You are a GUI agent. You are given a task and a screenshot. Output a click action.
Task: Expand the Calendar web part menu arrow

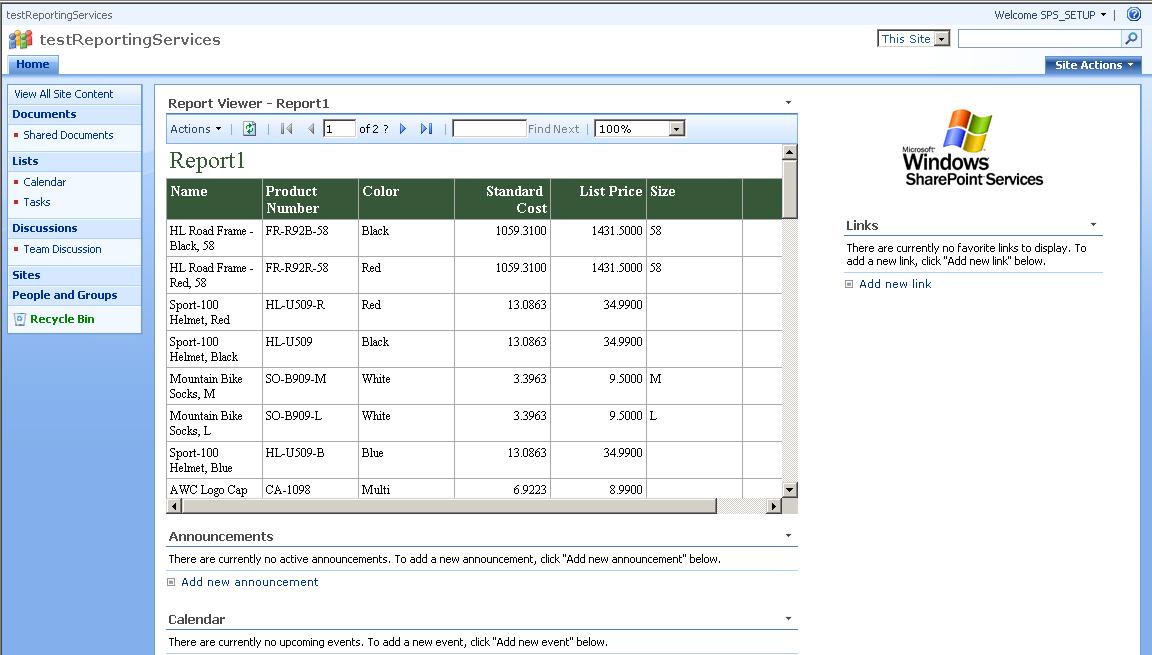pos(788,619)
